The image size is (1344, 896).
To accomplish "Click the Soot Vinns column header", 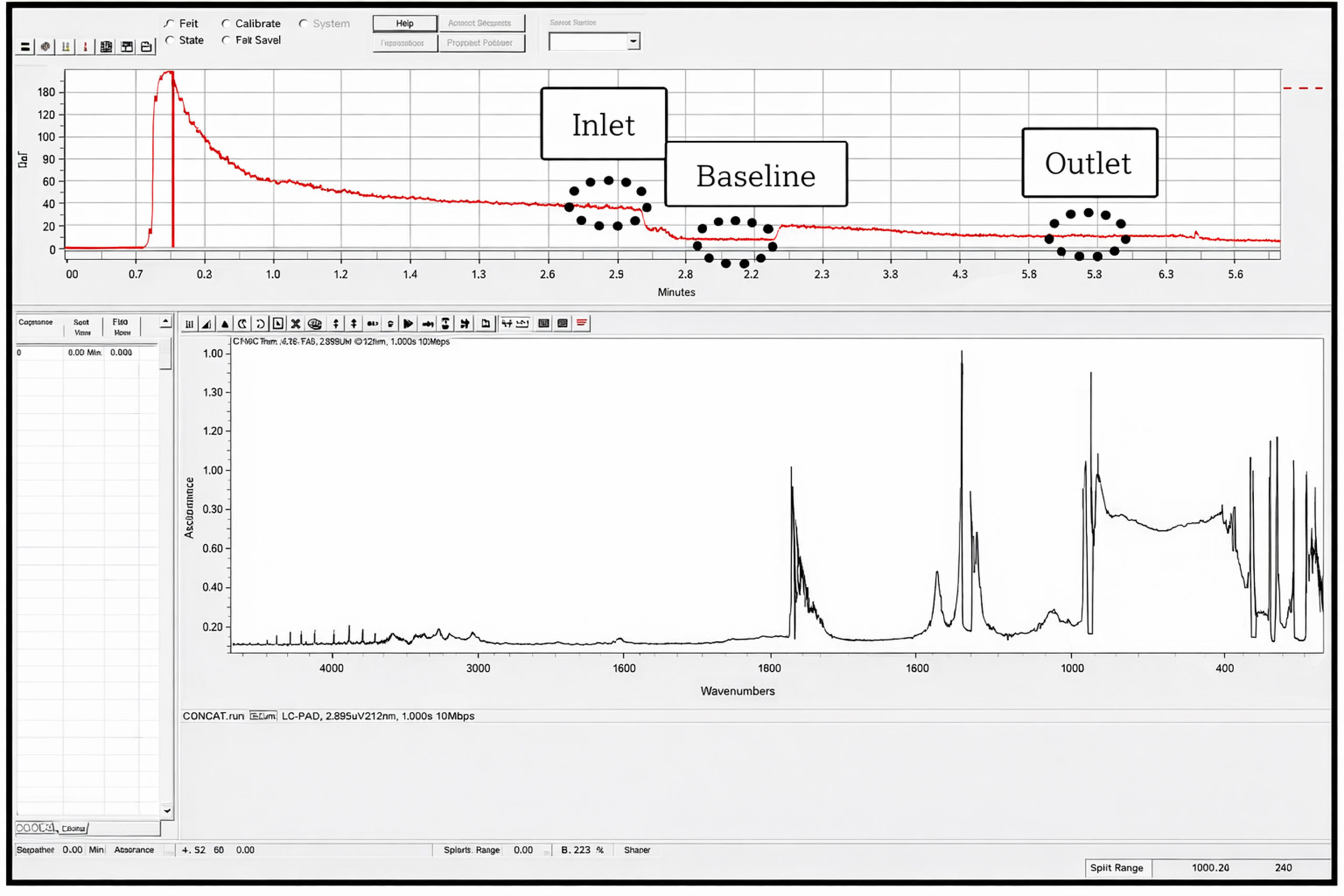I will [x=82, y=328].
